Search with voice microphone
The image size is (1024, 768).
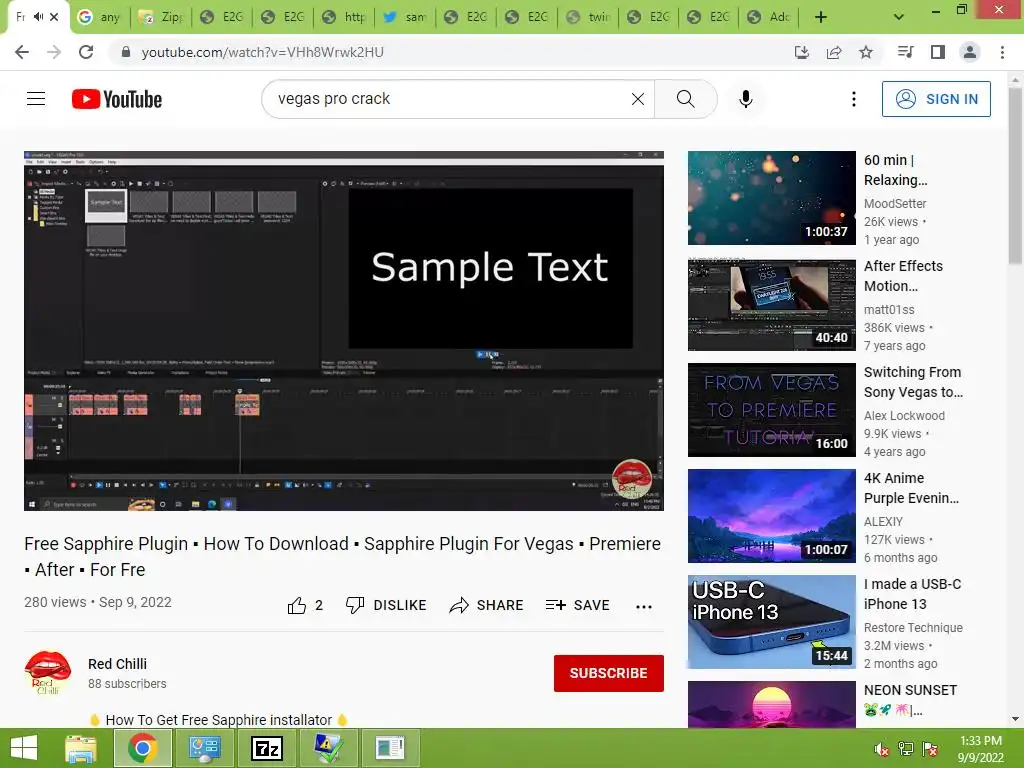point(746,99)
